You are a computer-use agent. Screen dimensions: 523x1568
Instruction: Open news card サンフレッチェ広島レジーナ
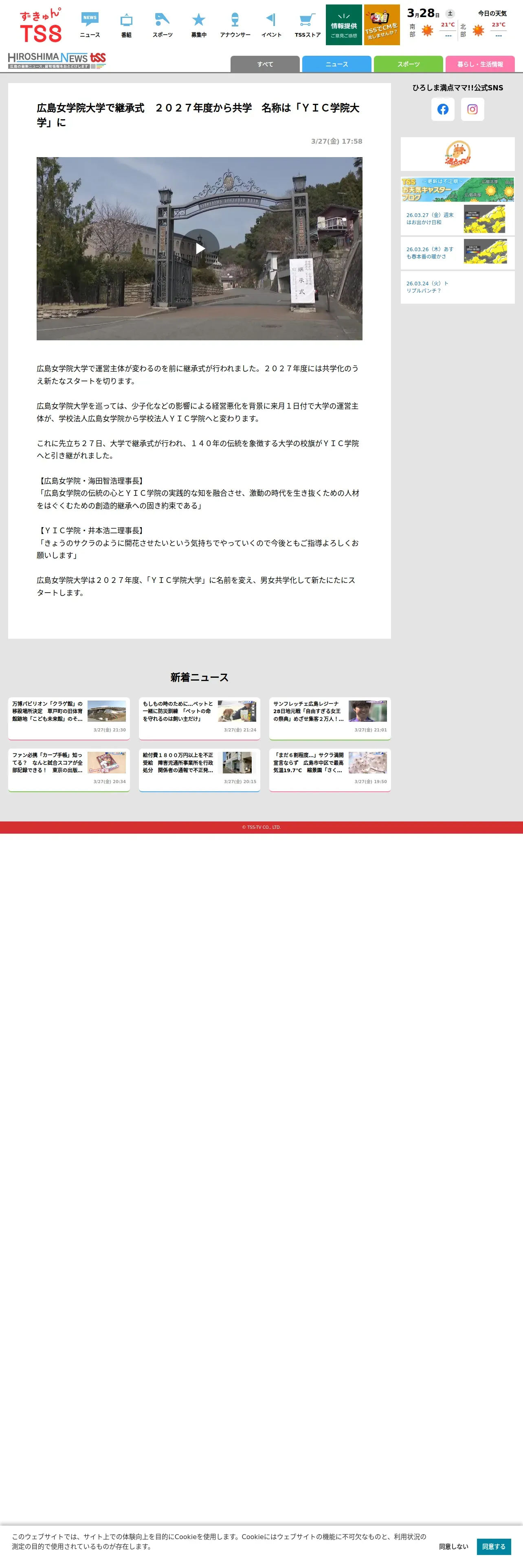coord(330,718)
